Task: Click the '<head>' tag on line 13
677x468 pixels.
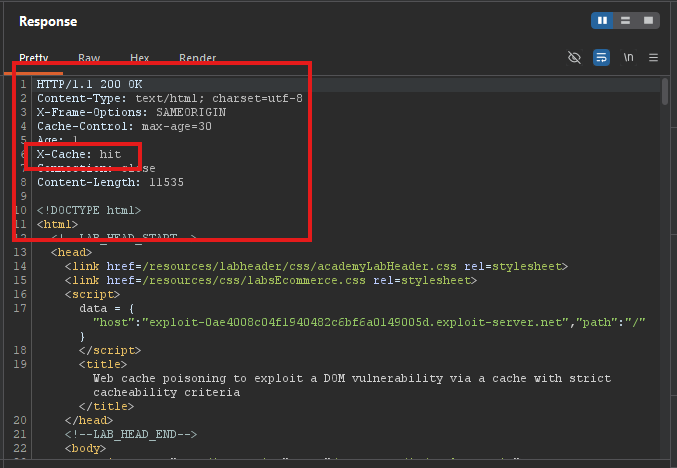Action: 71,252
